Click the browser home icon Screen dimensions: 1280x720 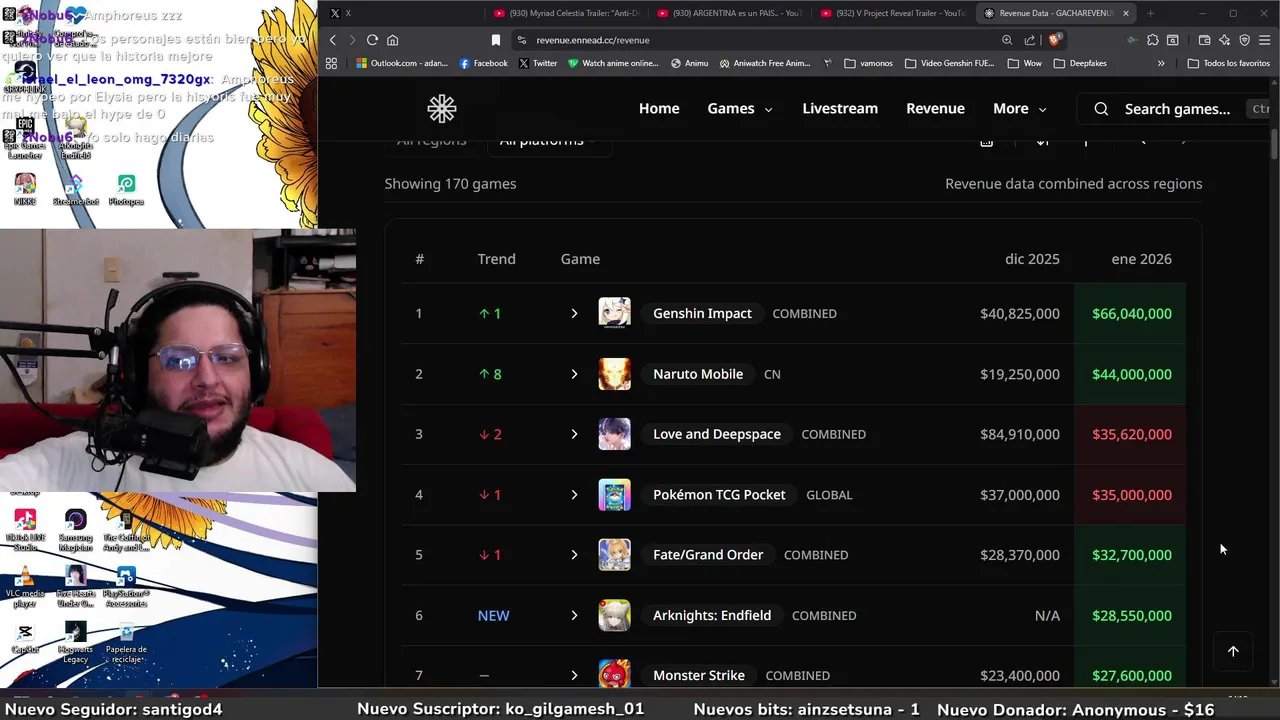392,40
